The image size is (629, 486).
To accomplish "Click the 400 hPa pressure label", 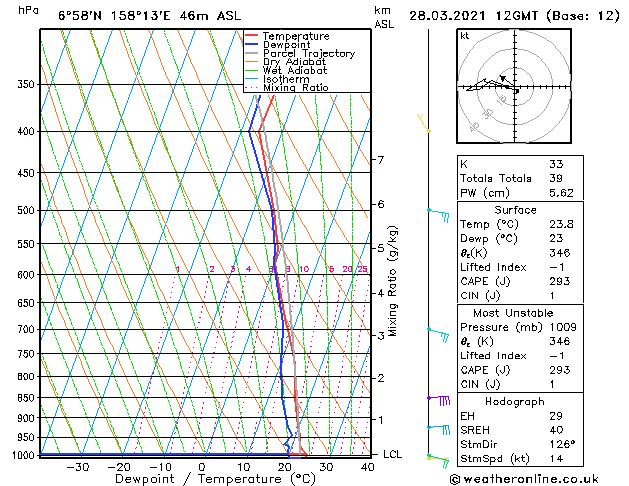I will 26,131.
